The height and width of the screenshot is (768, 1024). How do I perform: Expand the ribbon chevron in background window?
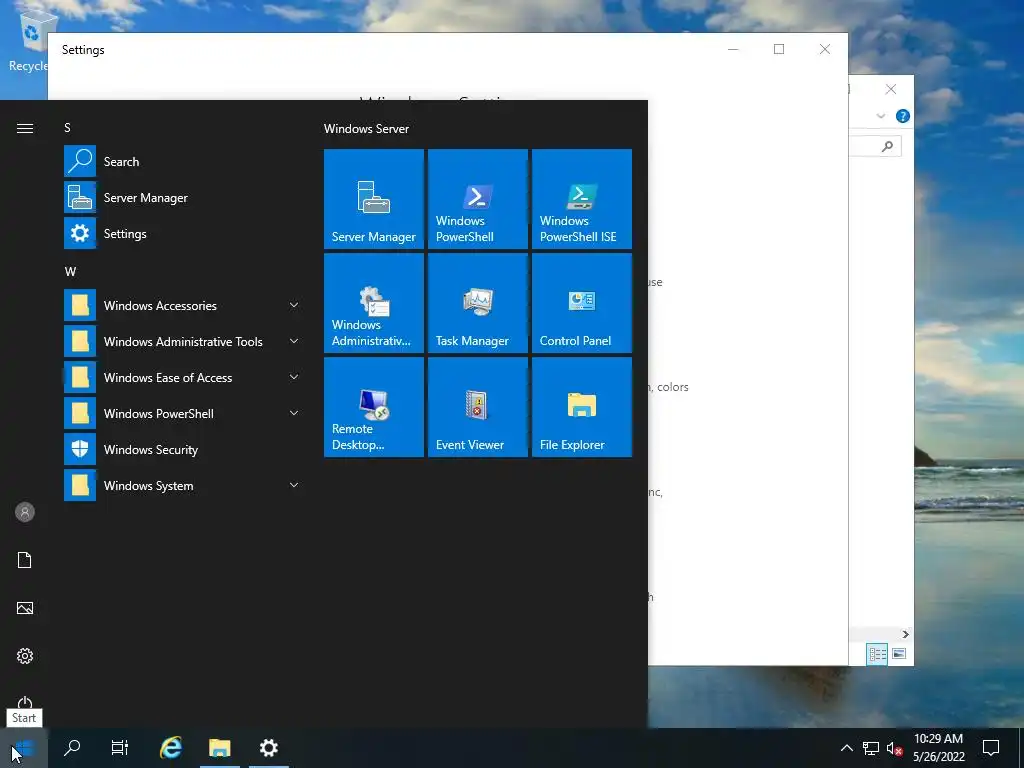click(880, 116)
